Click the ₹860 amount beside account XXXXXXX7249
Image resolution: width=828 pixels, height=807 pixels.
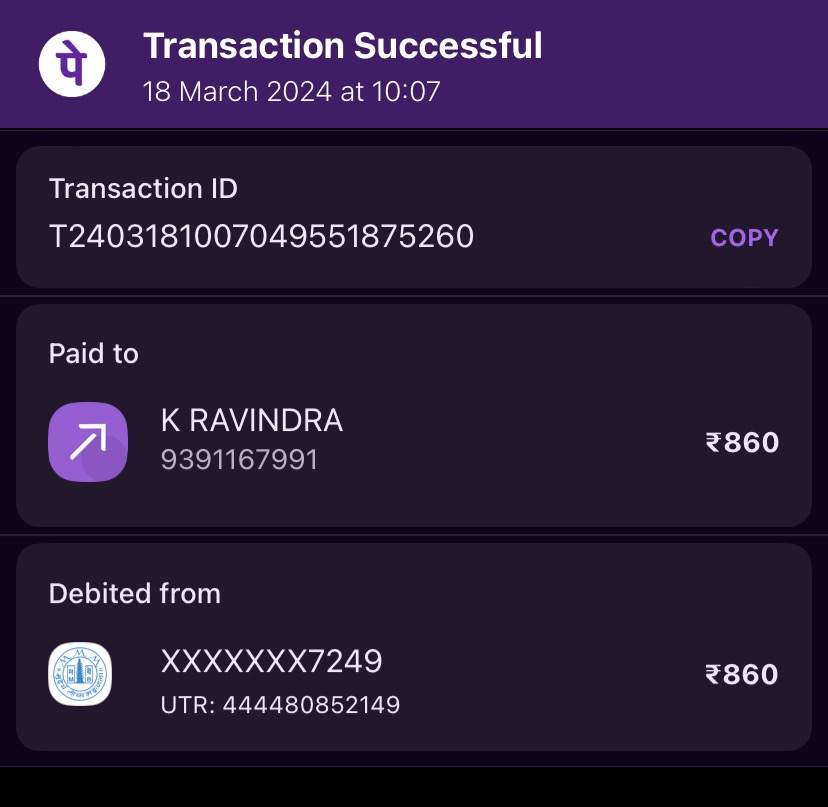point(742,675)
